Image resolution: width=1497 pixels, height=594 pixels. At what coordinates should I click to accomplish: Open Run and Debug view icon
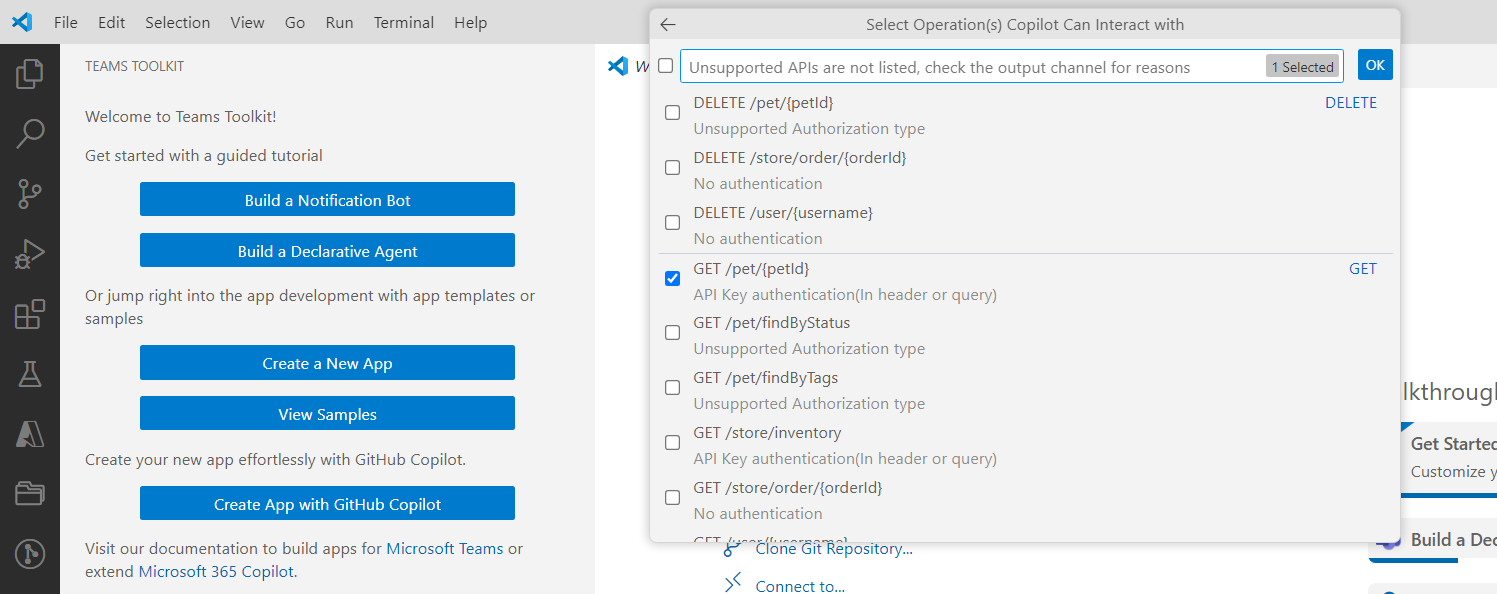click(x=30, y=254)
